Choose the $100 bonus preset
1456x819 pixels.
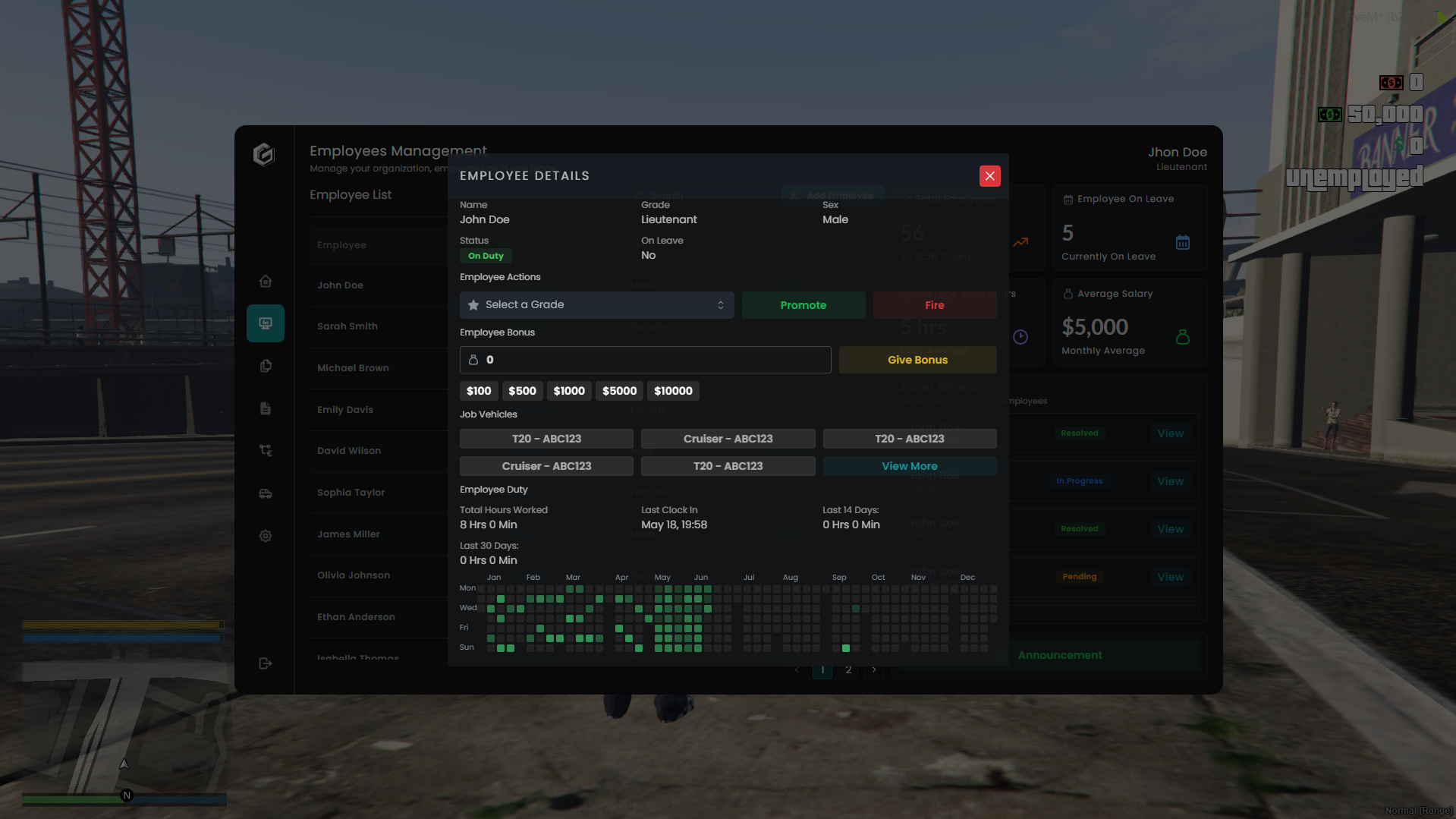coord(479,391)
